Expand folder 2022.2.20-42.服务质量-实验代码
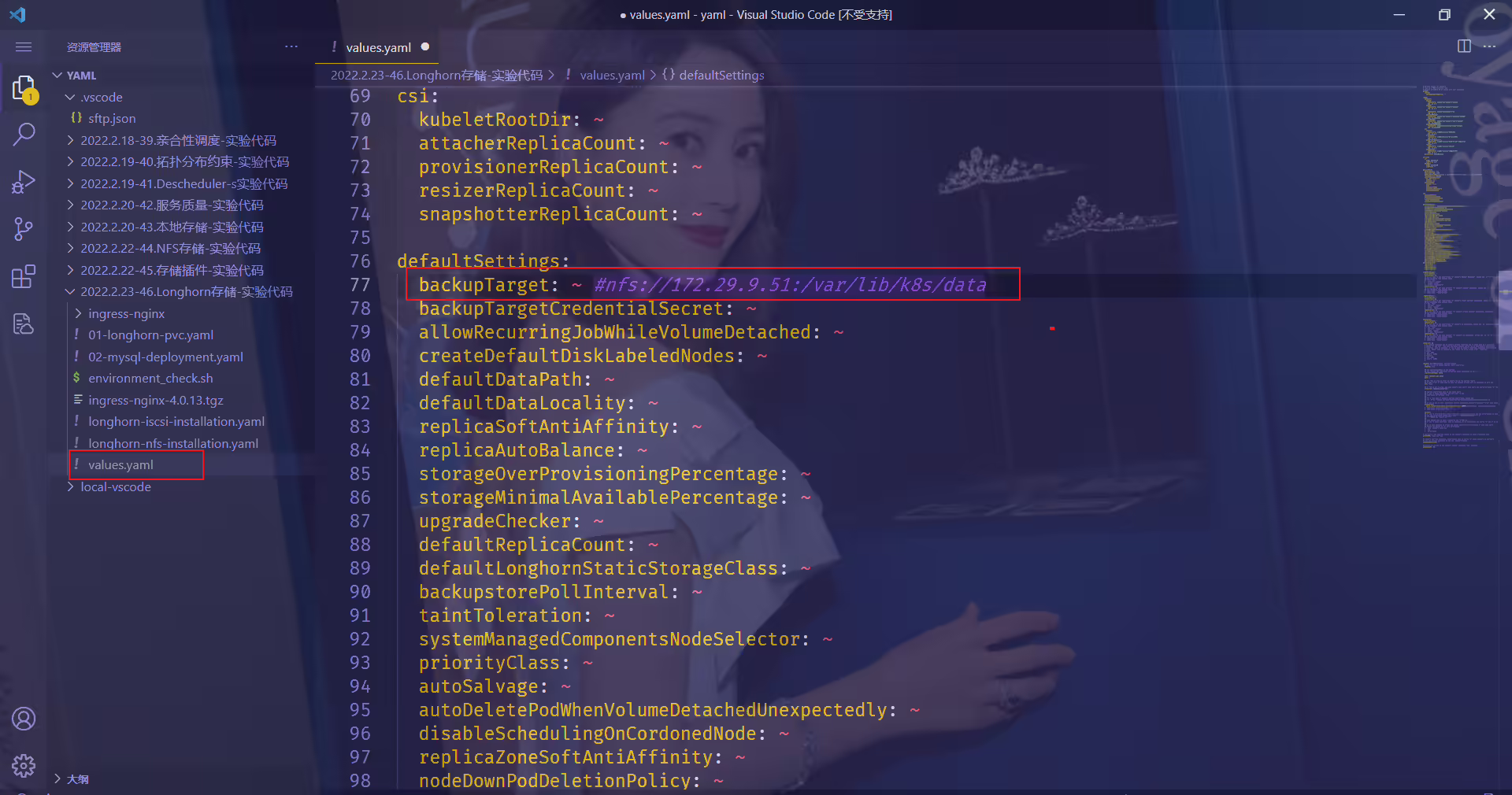Image resolution: width=1512 pixels, height=795 pixels. coord(172,205)
